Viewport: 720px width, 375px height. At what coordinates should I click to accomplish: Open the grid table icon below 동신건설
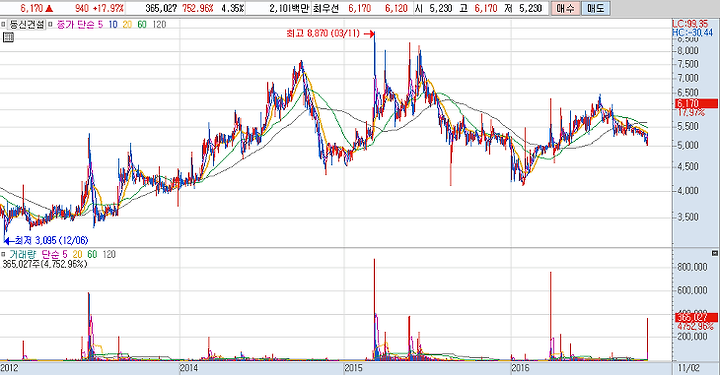[x=8, y=38]
